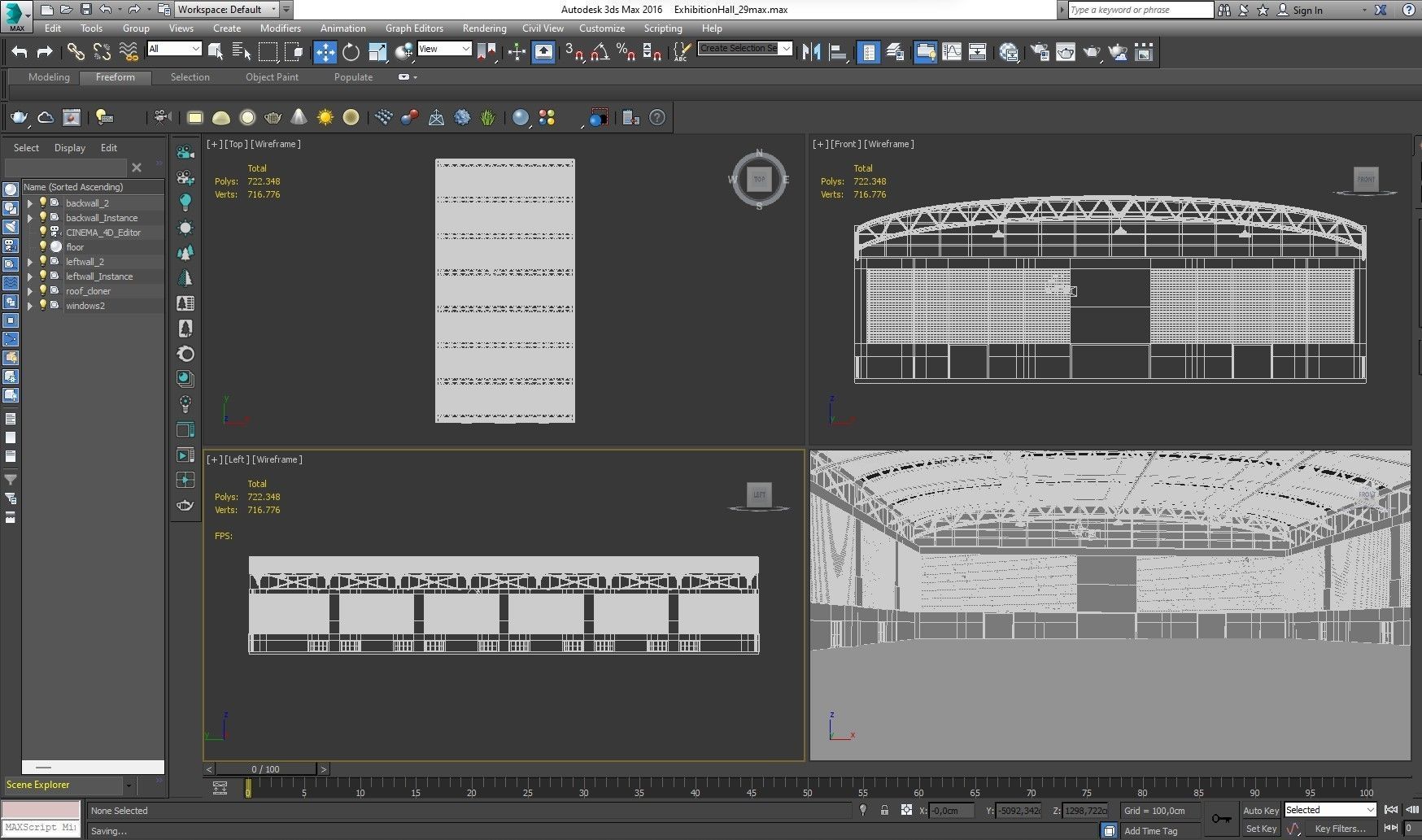The height and width of the screenshot is (840, 1422).
Task: Click the Wireframe label in Front viewport
Action: point(889,144)
